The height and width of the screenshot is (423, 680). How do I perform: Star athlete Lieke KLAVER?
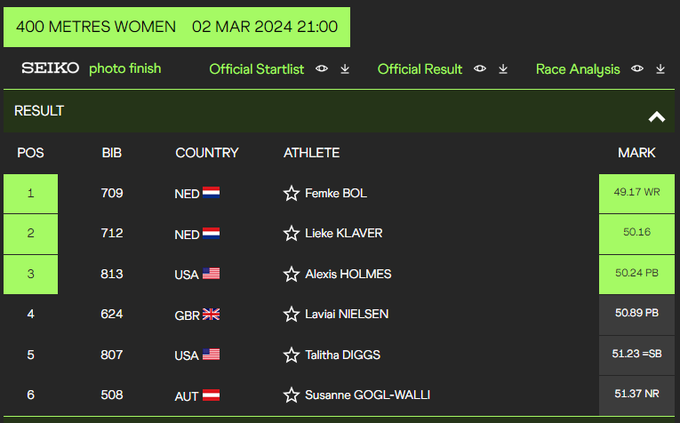[x=292, y=233]
